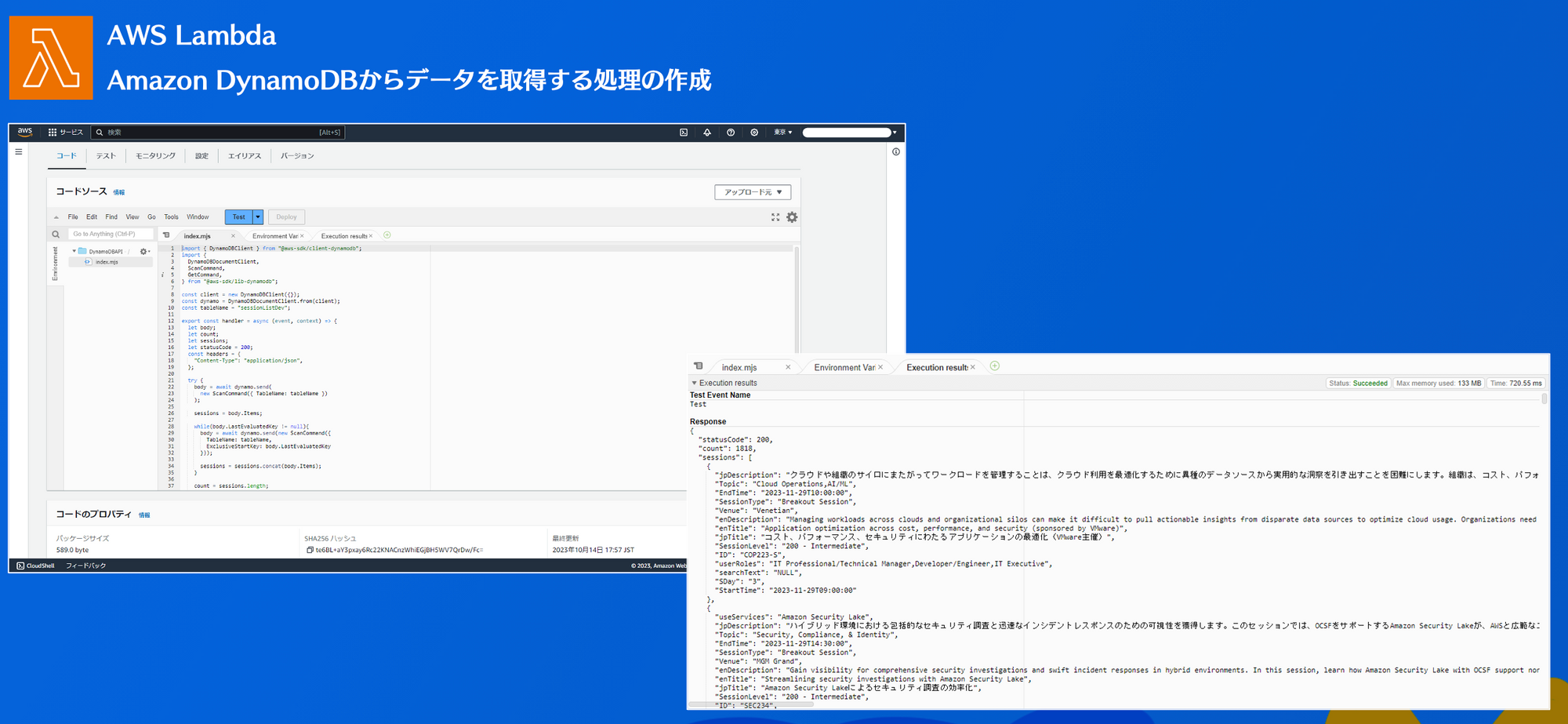Click the tab list icon in main editor
The image size is (1568, 724).
tap(166, 235)
